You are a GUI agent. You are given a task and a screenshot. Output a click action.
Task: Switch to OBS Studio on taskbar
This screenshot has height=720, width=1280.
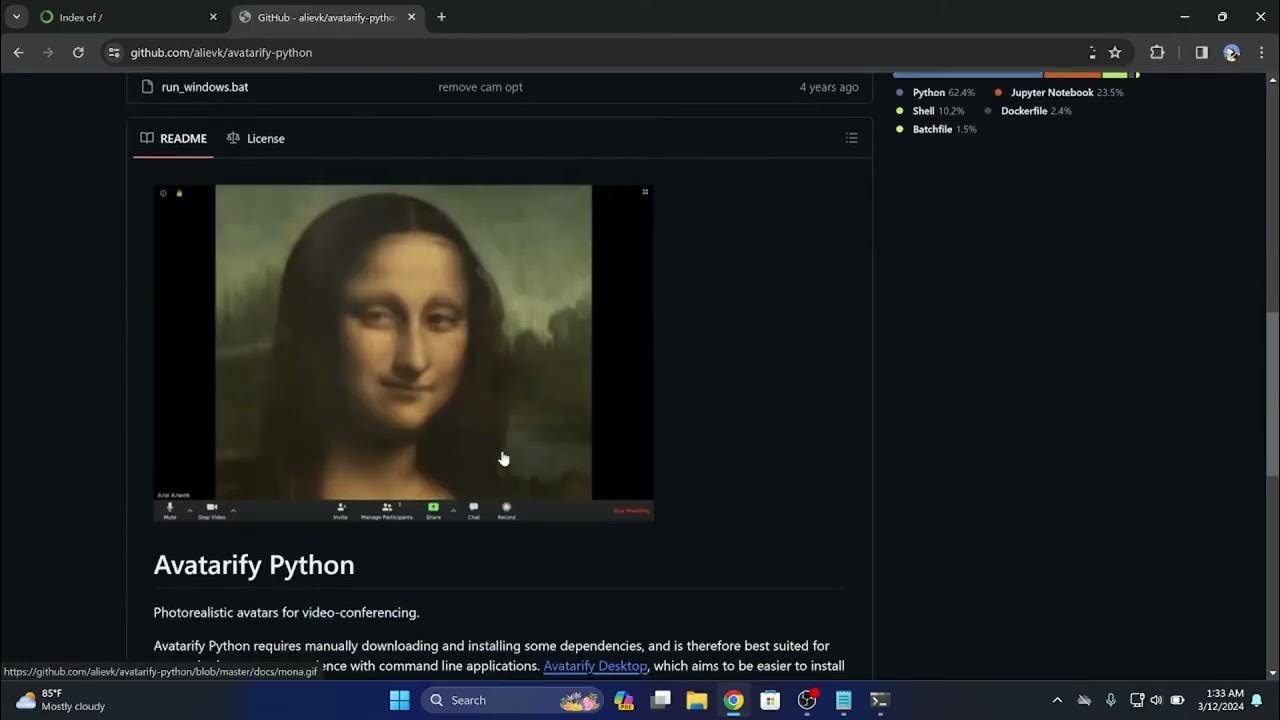pyautogui.click(x=807, y=700)
